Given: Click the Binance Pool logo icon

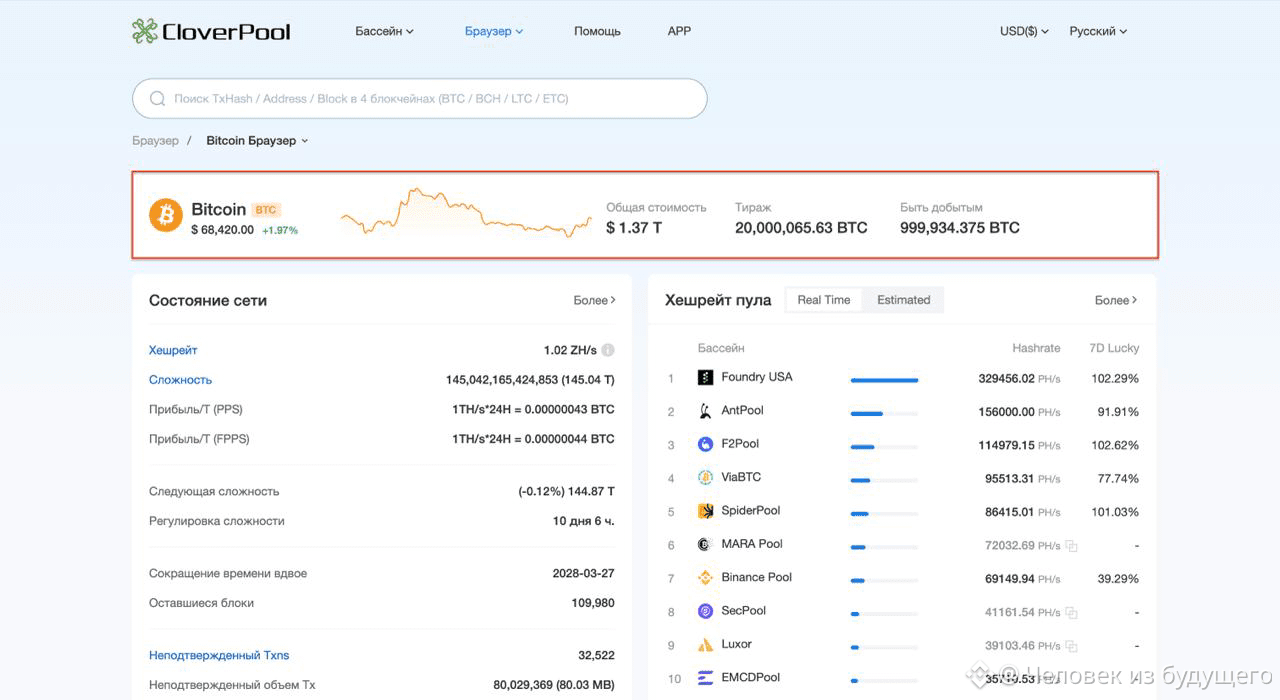Looking at the screenshot, I should click(705, 578).
